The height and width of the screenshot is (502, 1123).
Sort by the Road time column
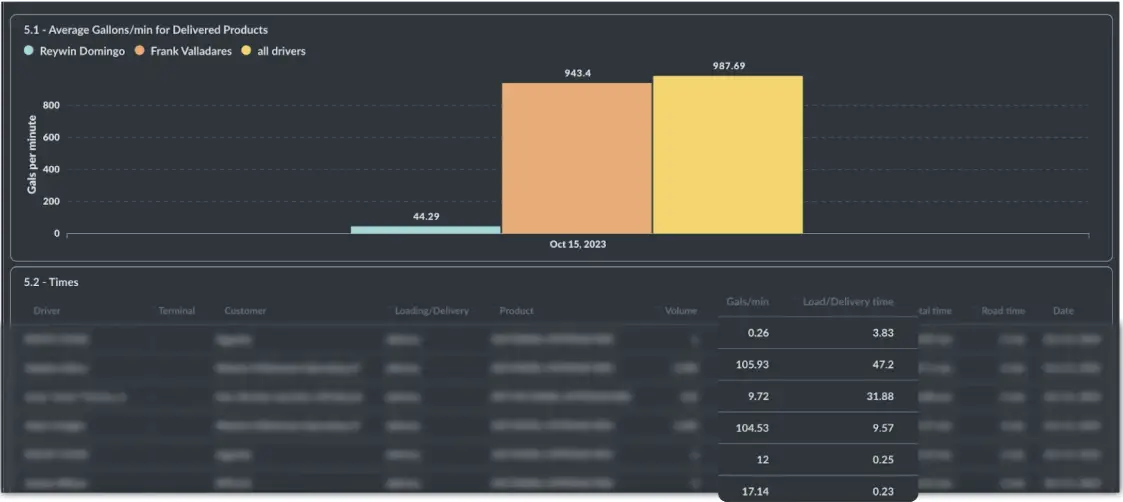1003,311
